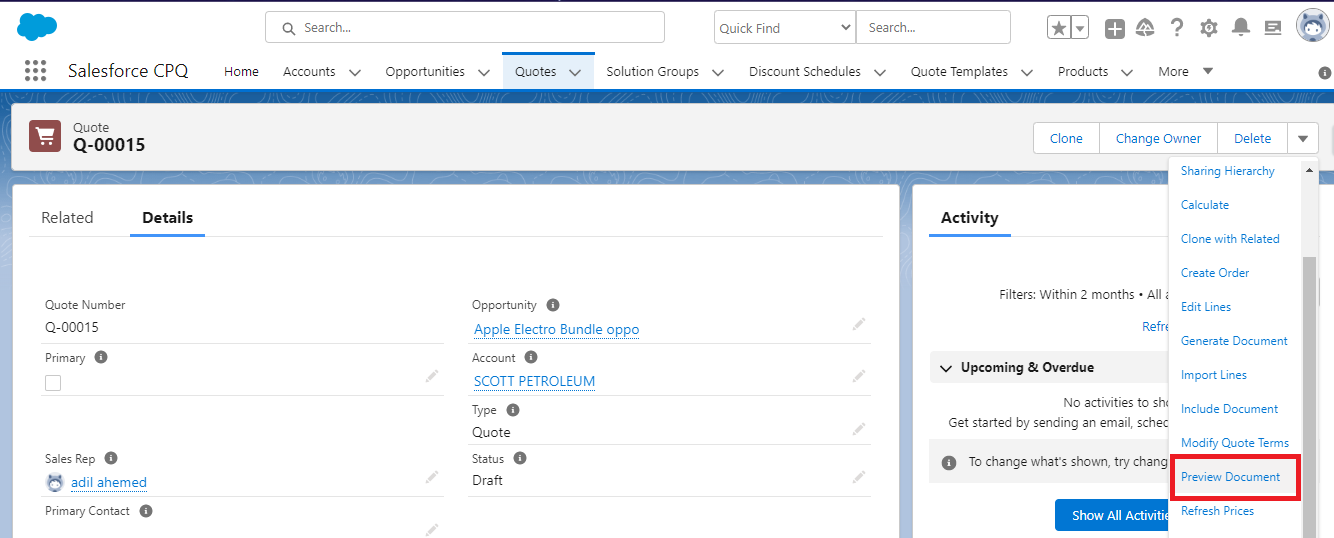The image size is (1334, 538).
Task: Open the Trailhead guidance icon
Action: coord(1146,28)
